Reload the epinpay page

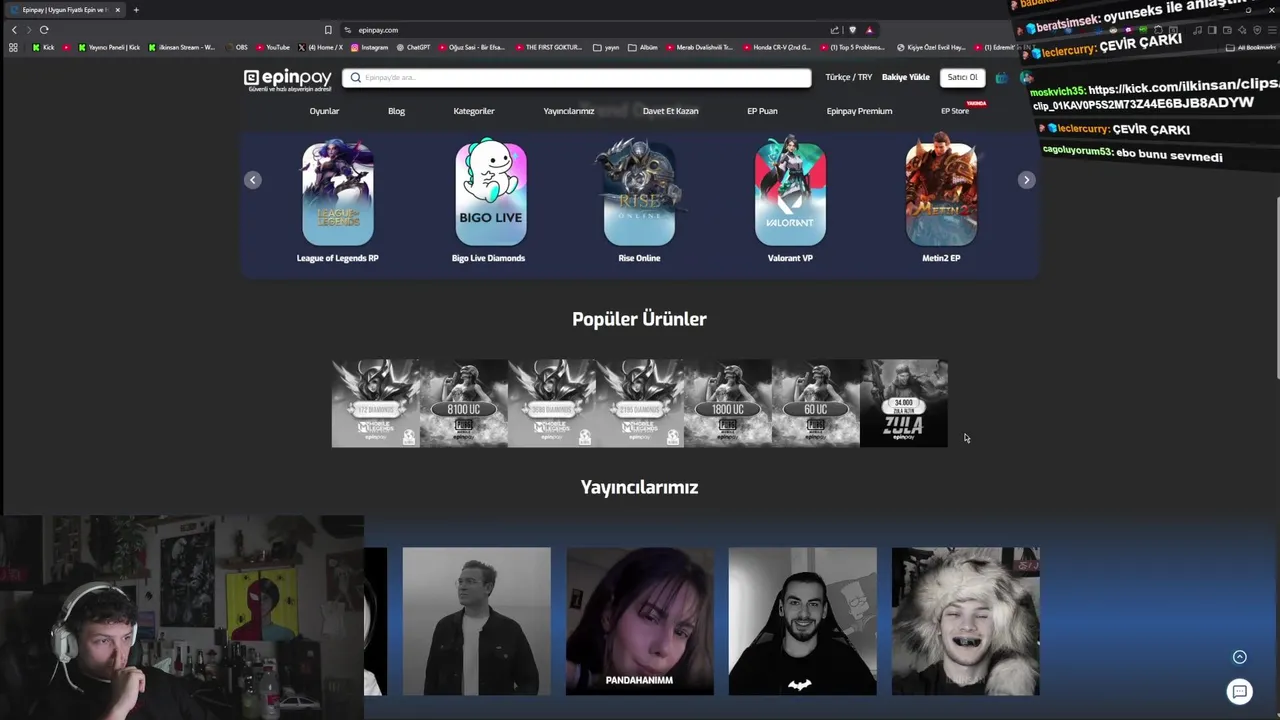(x=44, y=30)
